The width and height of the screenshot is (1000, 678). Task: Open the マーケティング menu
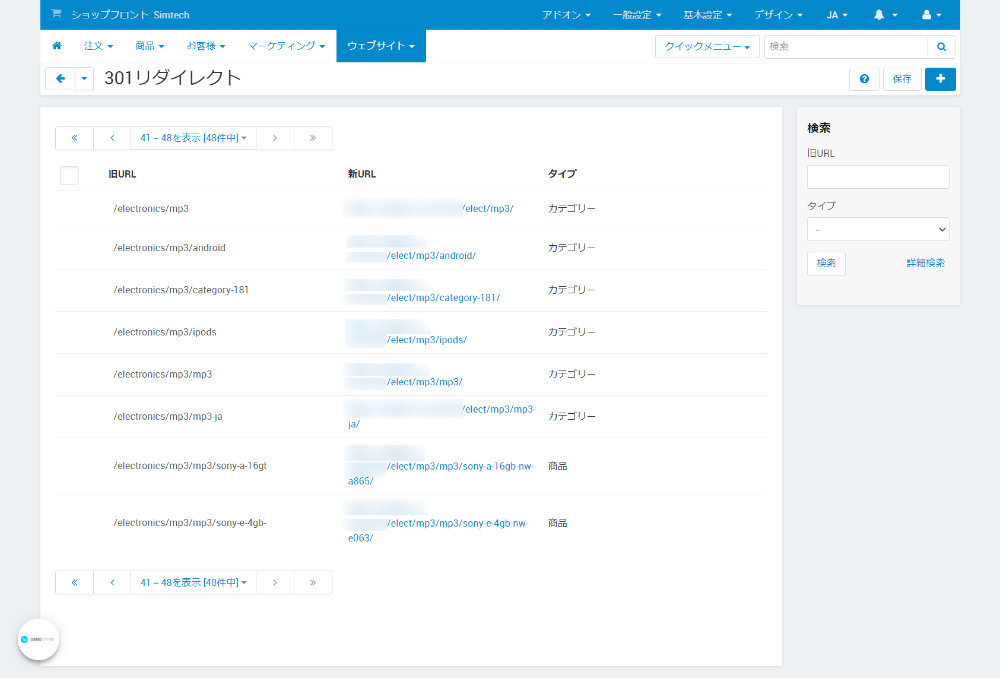point(286,46)
